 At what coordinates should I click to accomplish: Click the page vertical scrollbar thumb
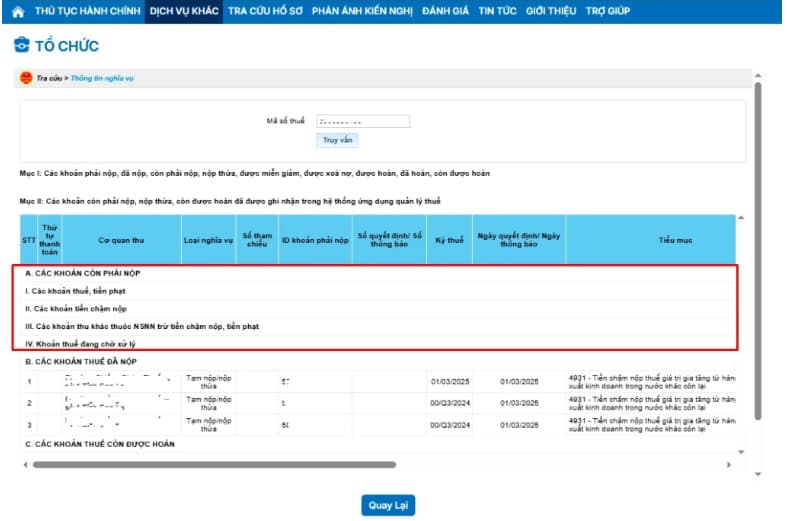(758, 251)
